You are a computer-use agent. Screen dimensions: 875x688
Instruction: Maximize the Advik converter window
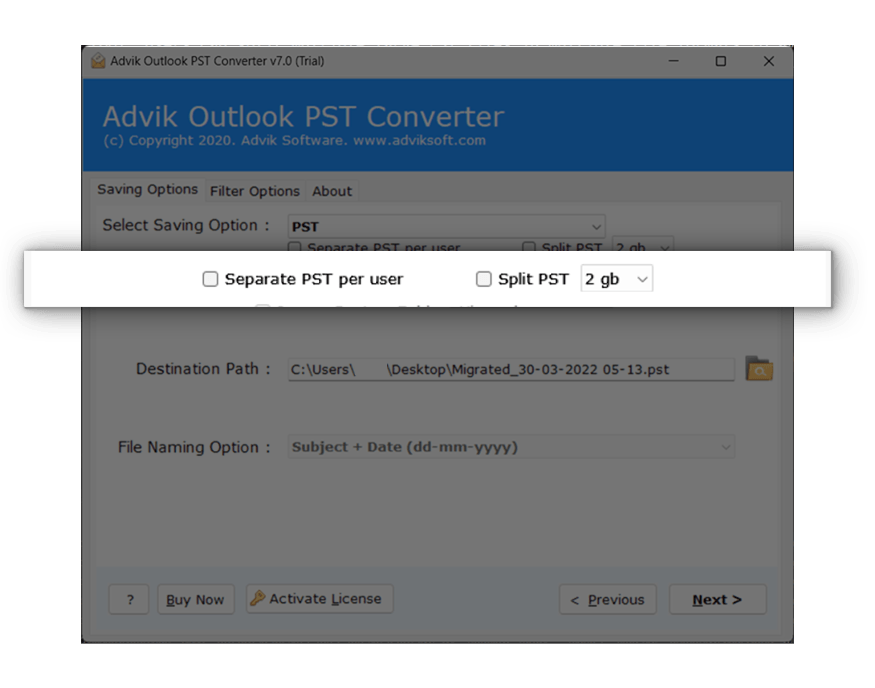721,61
